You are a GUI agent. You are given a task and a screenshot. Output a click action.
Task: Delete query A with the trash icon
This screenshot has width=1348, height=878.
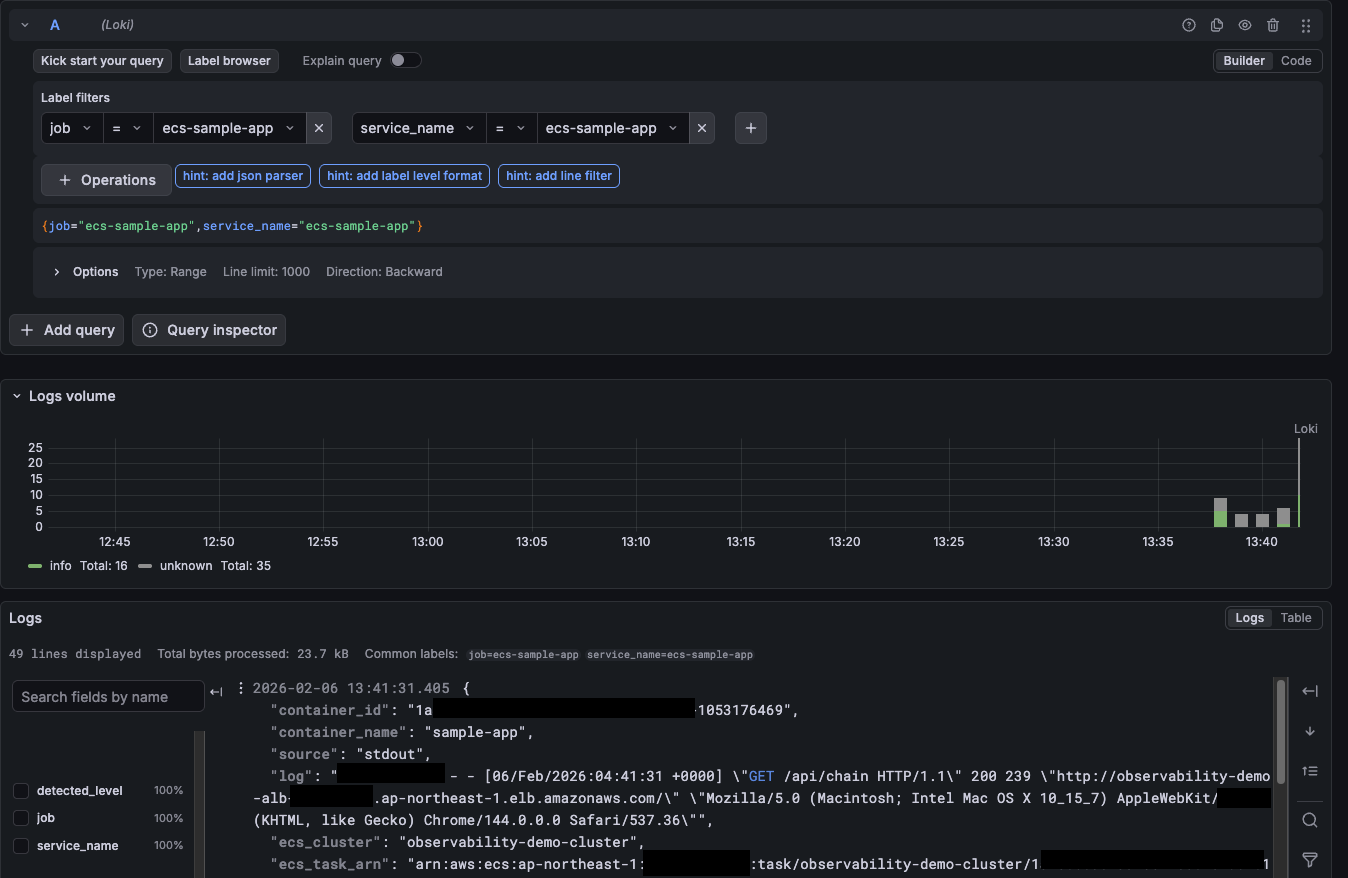1273,25
